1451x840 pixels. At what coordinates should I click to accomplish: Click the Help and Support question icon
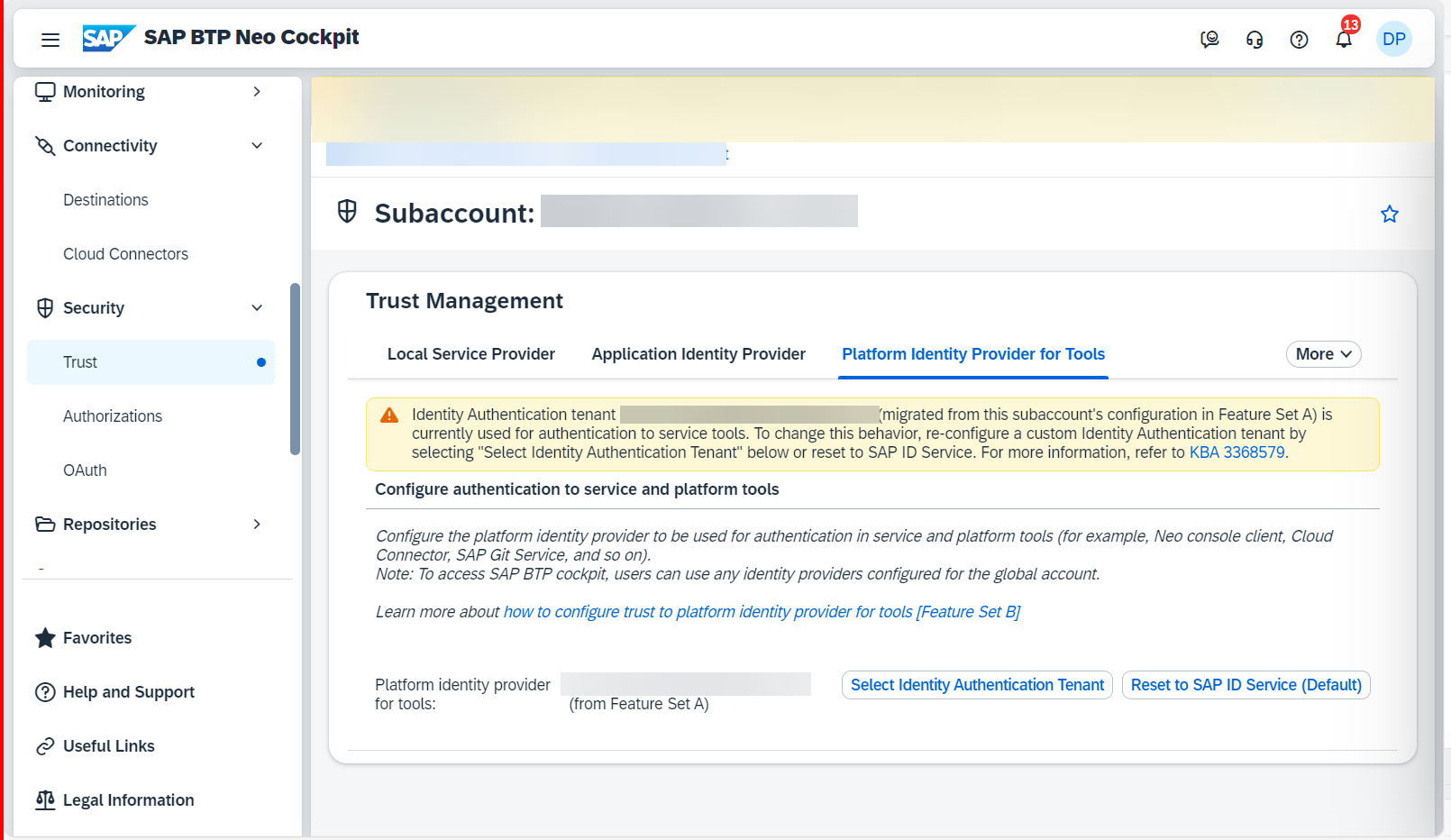[x=45, y=692]
